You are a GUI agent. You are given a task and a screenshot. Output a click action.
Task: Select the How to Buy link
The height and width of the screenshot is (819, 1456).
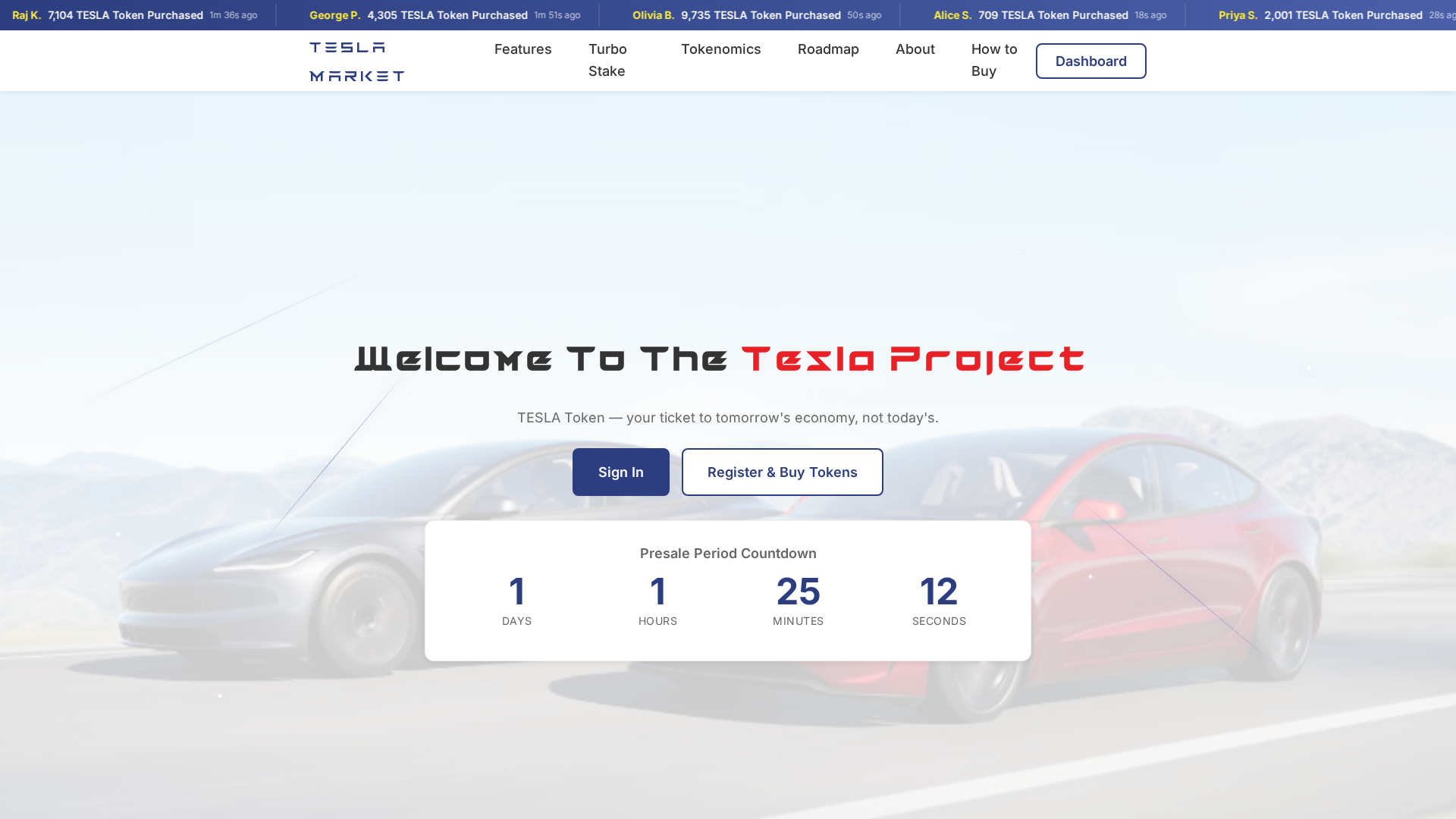coord(993,61)
